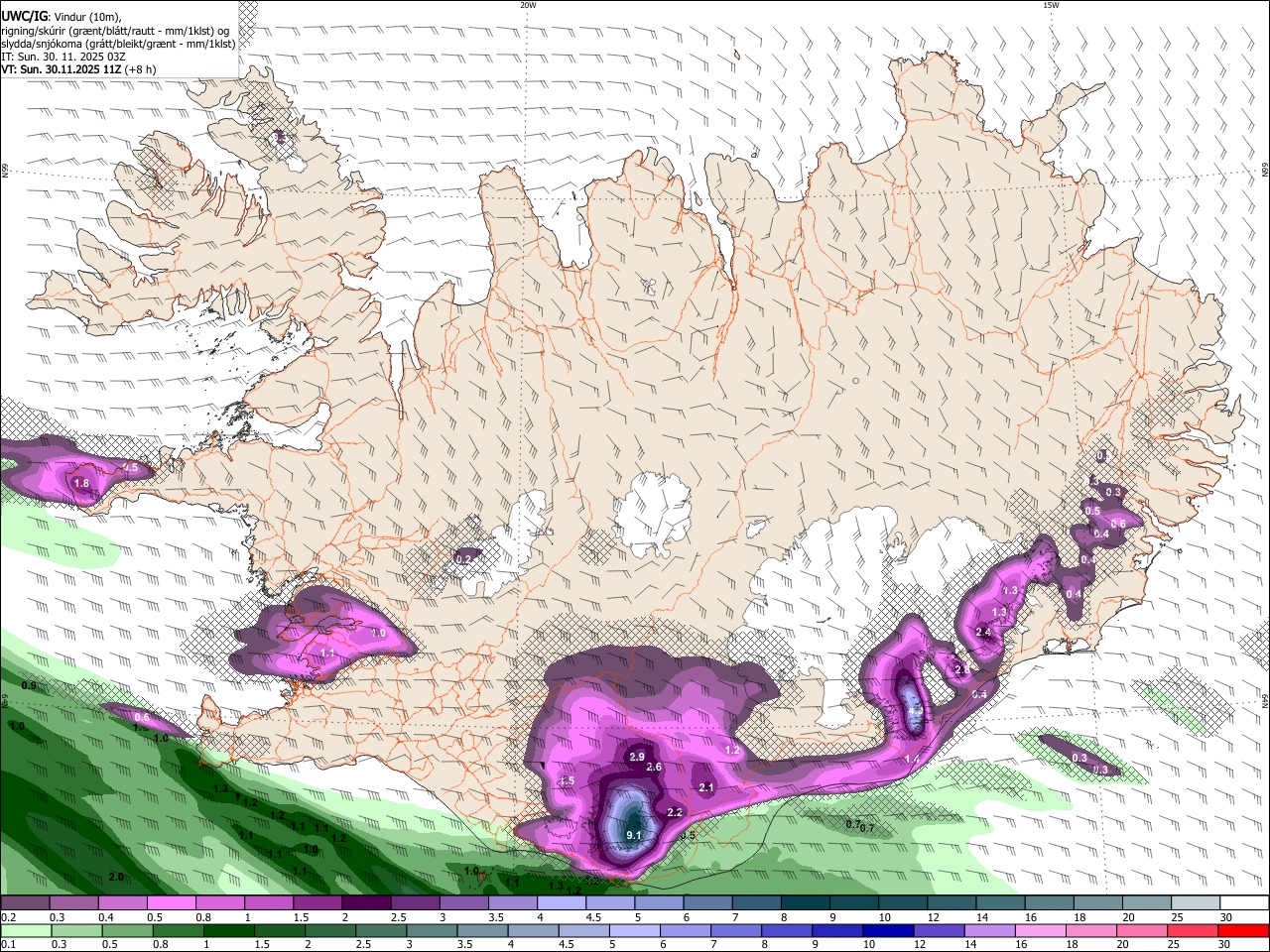Click the 64N latitude label at right edge
The height and width of the screenshot is (952, 1270).
(1265, 700)
